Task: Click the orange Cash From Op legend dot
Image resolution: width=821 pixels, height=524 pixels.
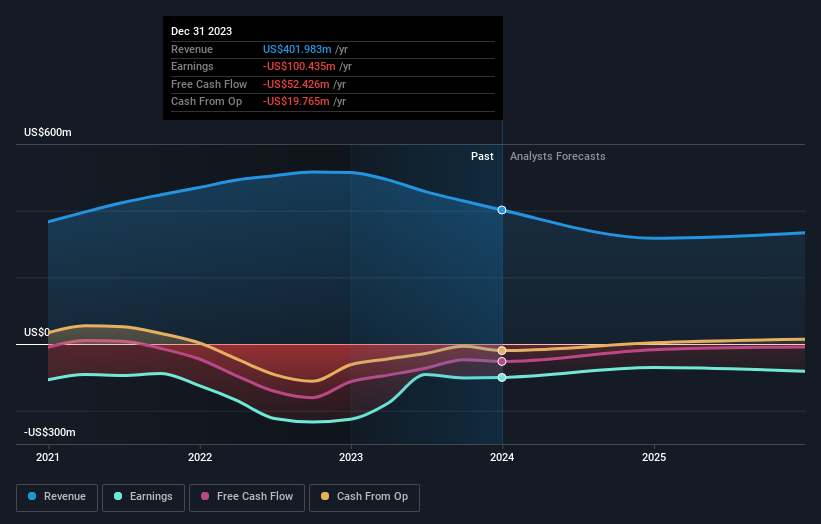Action: click(325, 496)
